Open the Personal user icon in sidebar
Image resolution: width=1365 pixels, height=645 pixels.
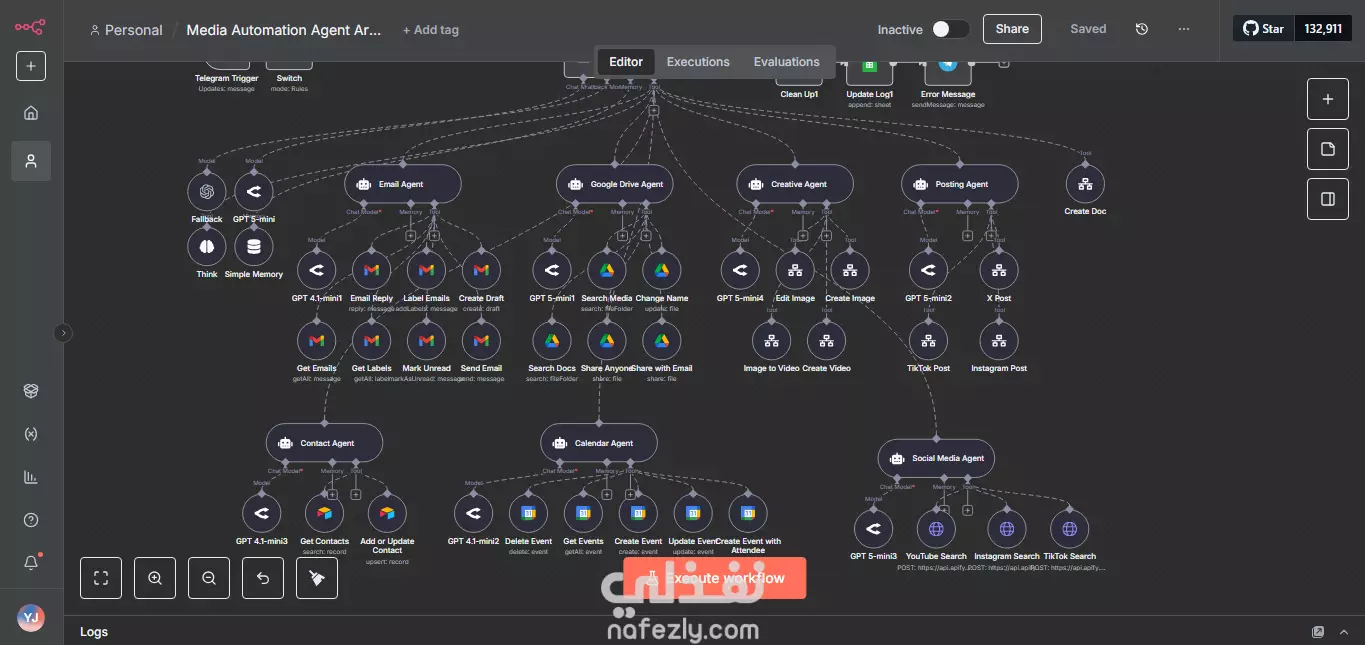31,161
